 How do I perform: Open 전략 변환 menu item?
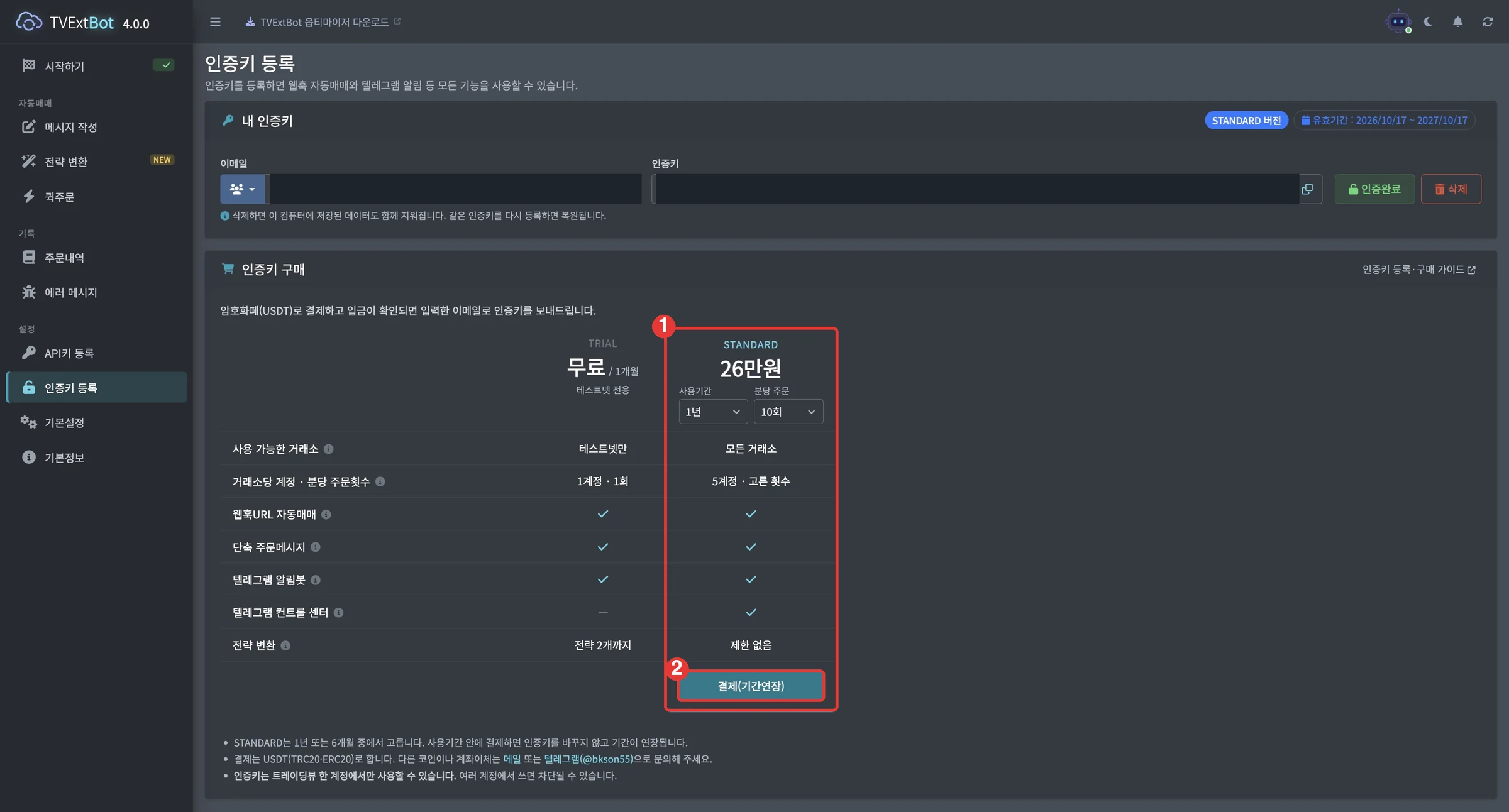click(x=96, y=162)
